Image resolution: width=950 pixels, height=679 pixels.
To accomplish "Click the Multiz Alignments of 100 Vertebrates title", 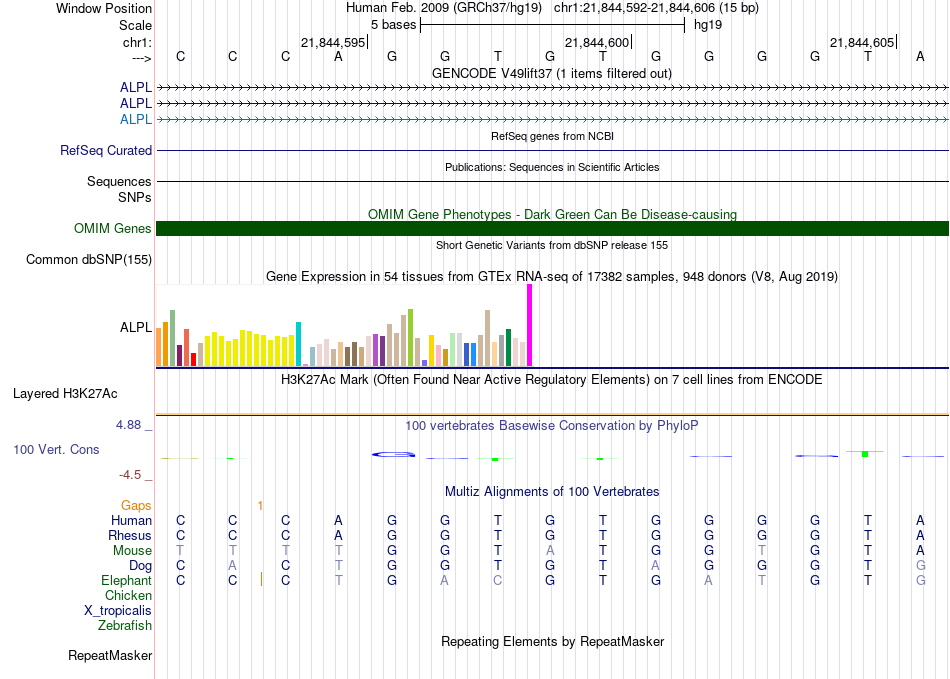I will click(552, 492).
